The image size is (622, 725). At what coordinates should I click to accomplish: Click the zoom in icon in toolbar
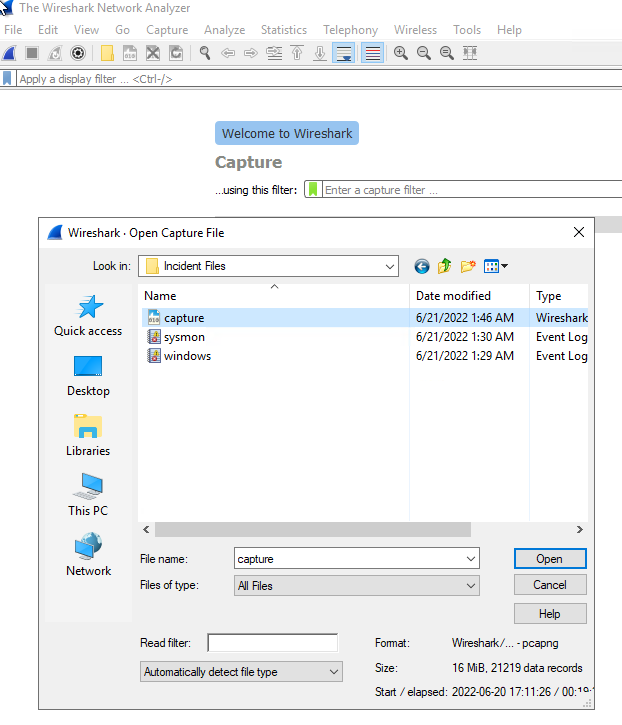(x=401, y=53)
